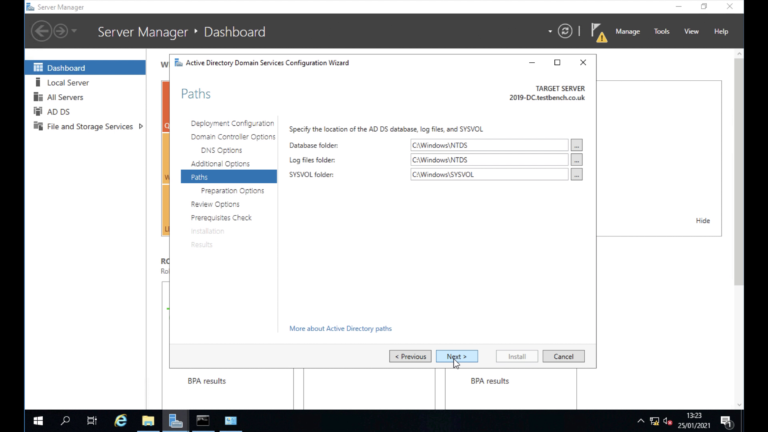The image size is (768, 432).
Task: Close the AD DS Configuration Wizard window
Action: point(583,62)
